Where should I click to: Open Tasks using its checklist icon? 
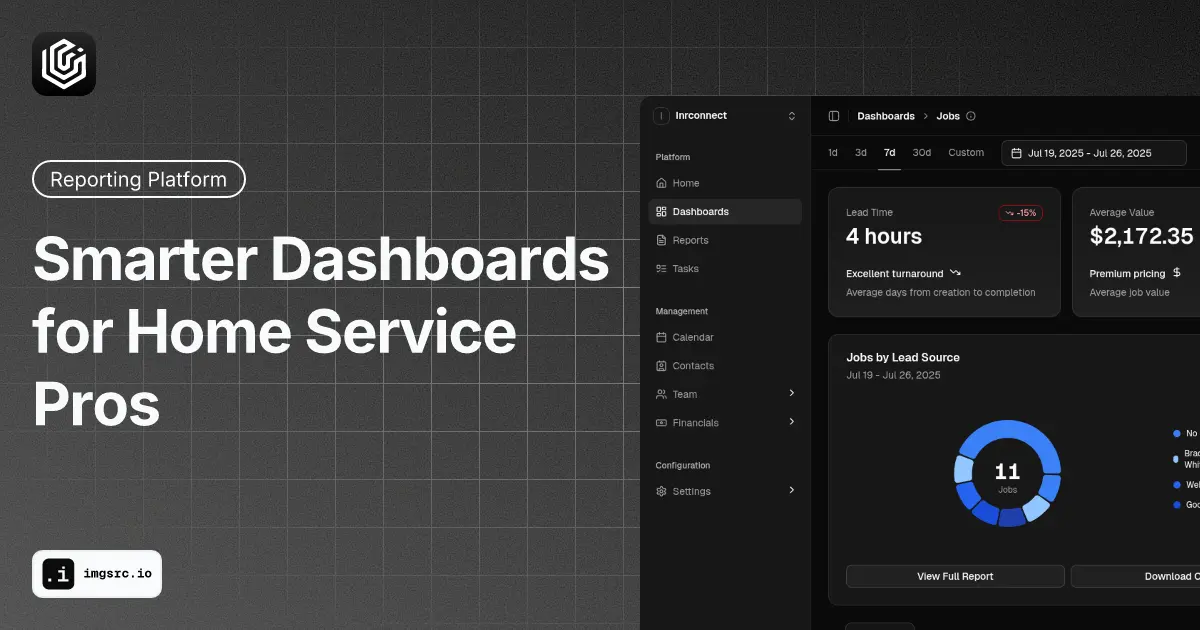[661, 268]
